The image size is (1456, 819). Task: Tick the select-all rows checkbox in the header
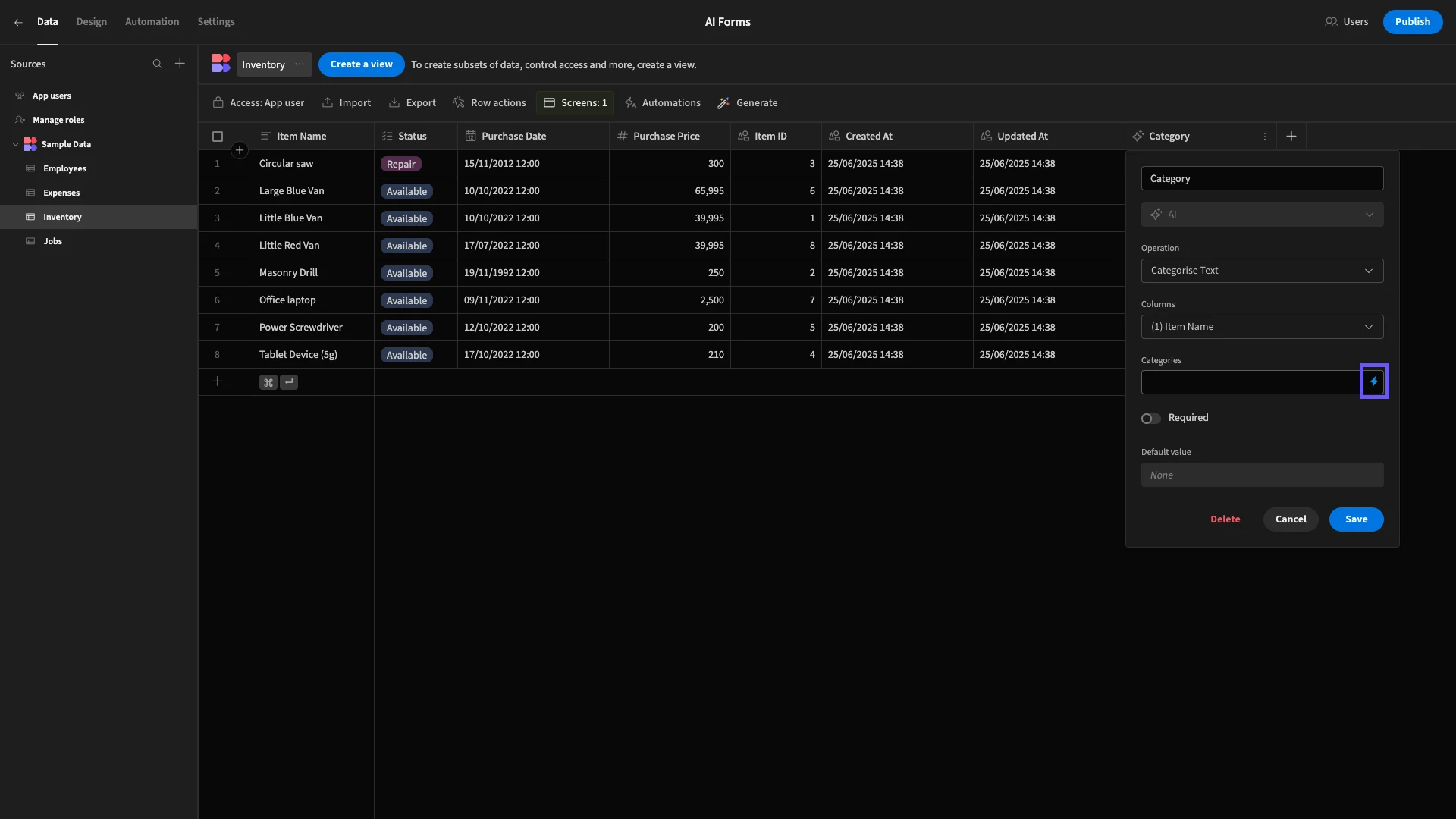[218, 136]
